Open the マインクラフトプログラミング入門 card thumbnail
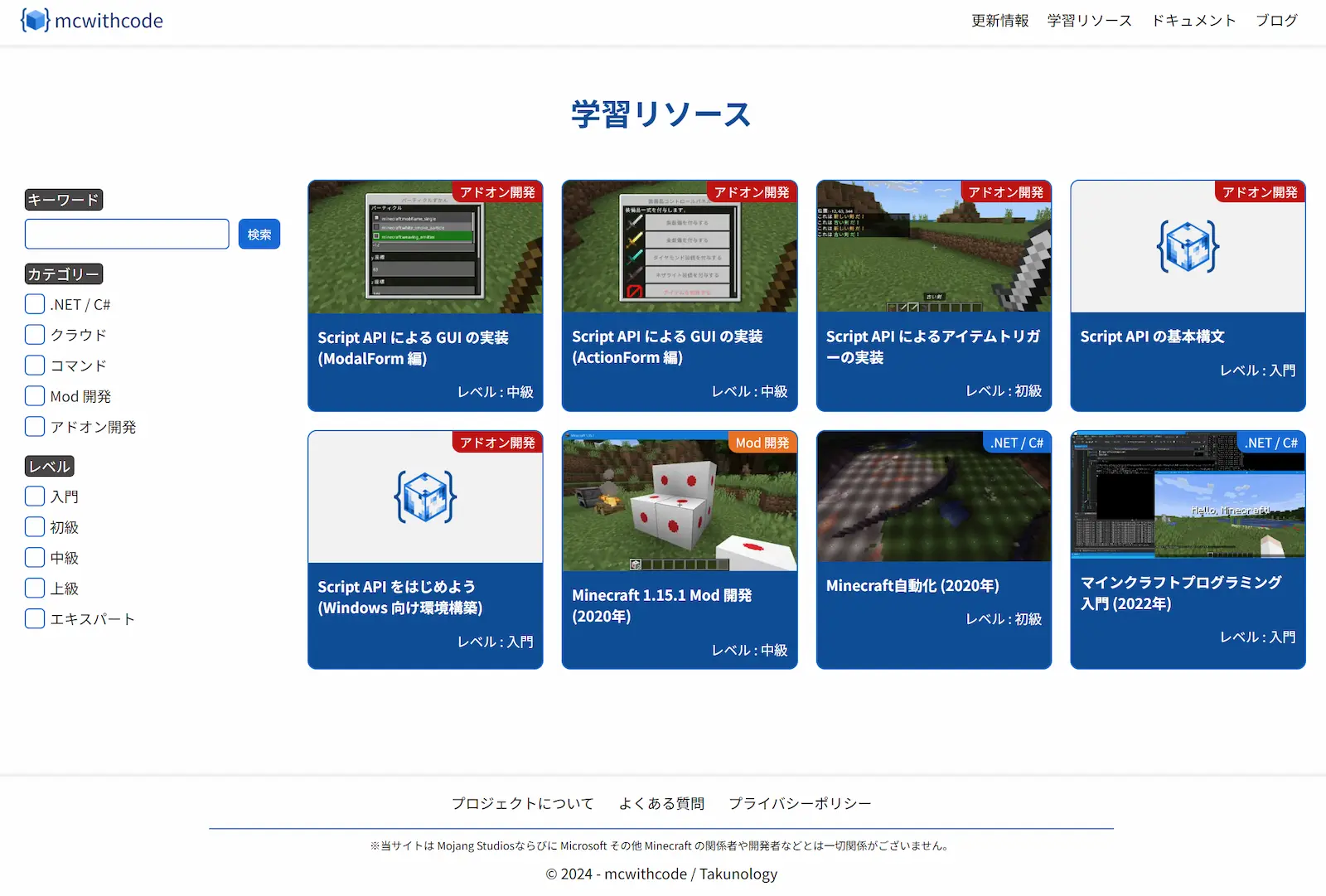The width and height of the screenshot is (1326, 896). pos(1188,494)
